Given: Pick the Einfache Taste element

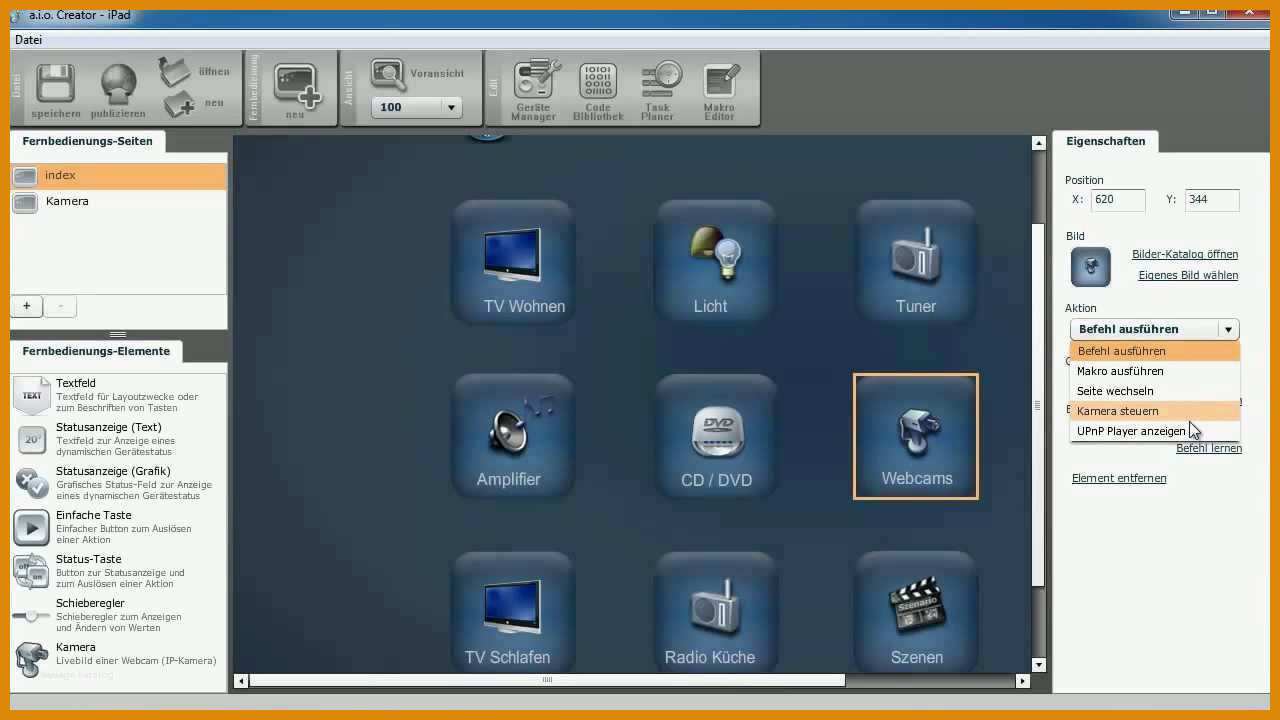Looking at the screenshot, I should (x=118, y=527).
